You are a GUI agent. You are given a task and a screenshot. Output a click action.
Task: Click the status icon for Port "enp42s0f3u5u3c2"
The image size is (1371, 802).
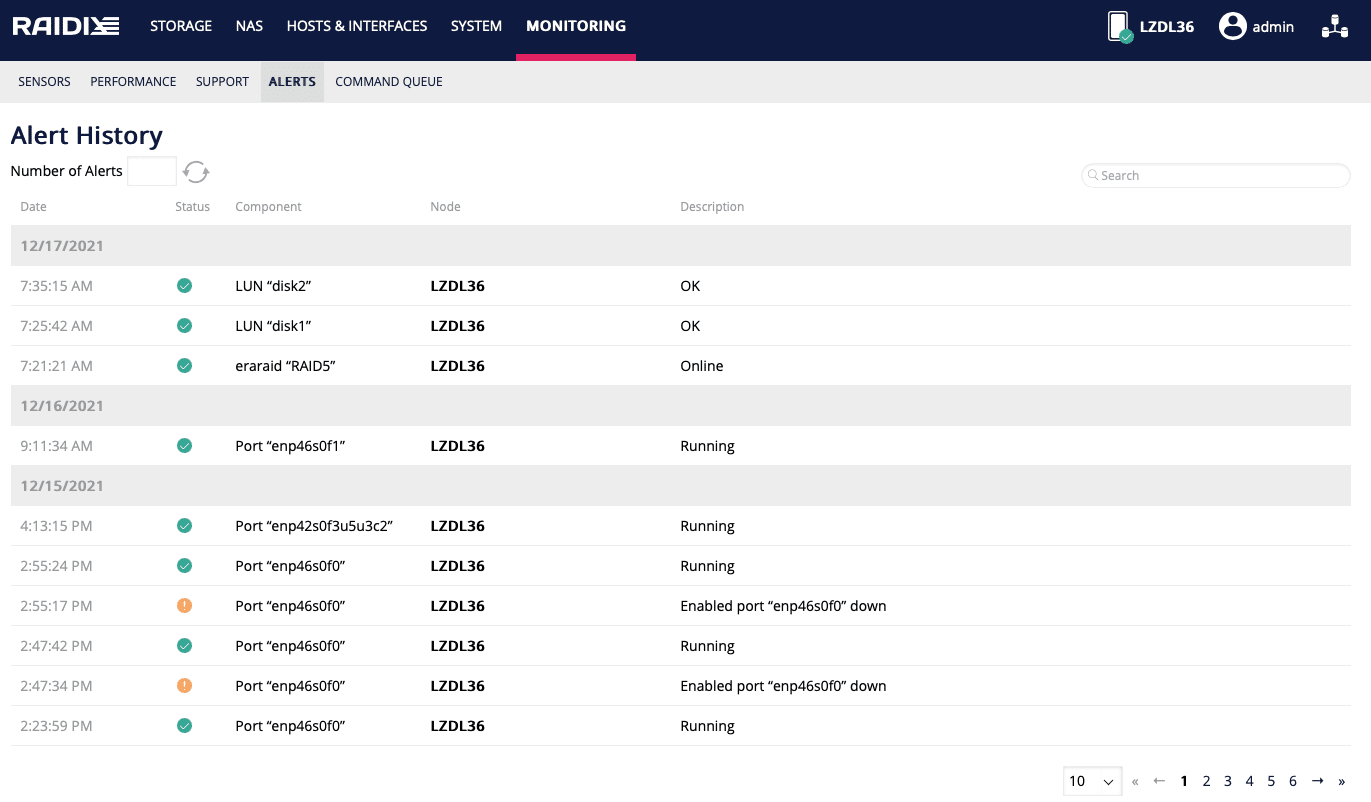click(x=184, y=526)
